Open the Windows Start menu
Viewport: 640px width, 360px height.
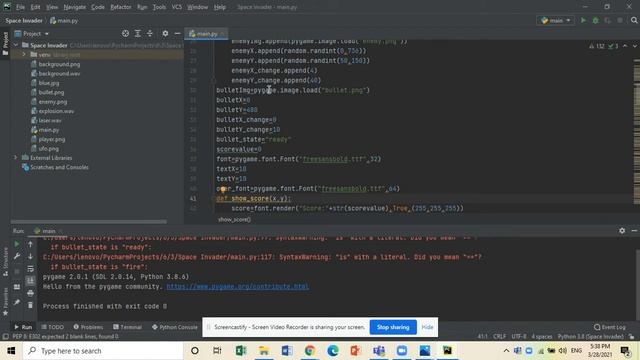pyautogui.click(x=11, y=351)
